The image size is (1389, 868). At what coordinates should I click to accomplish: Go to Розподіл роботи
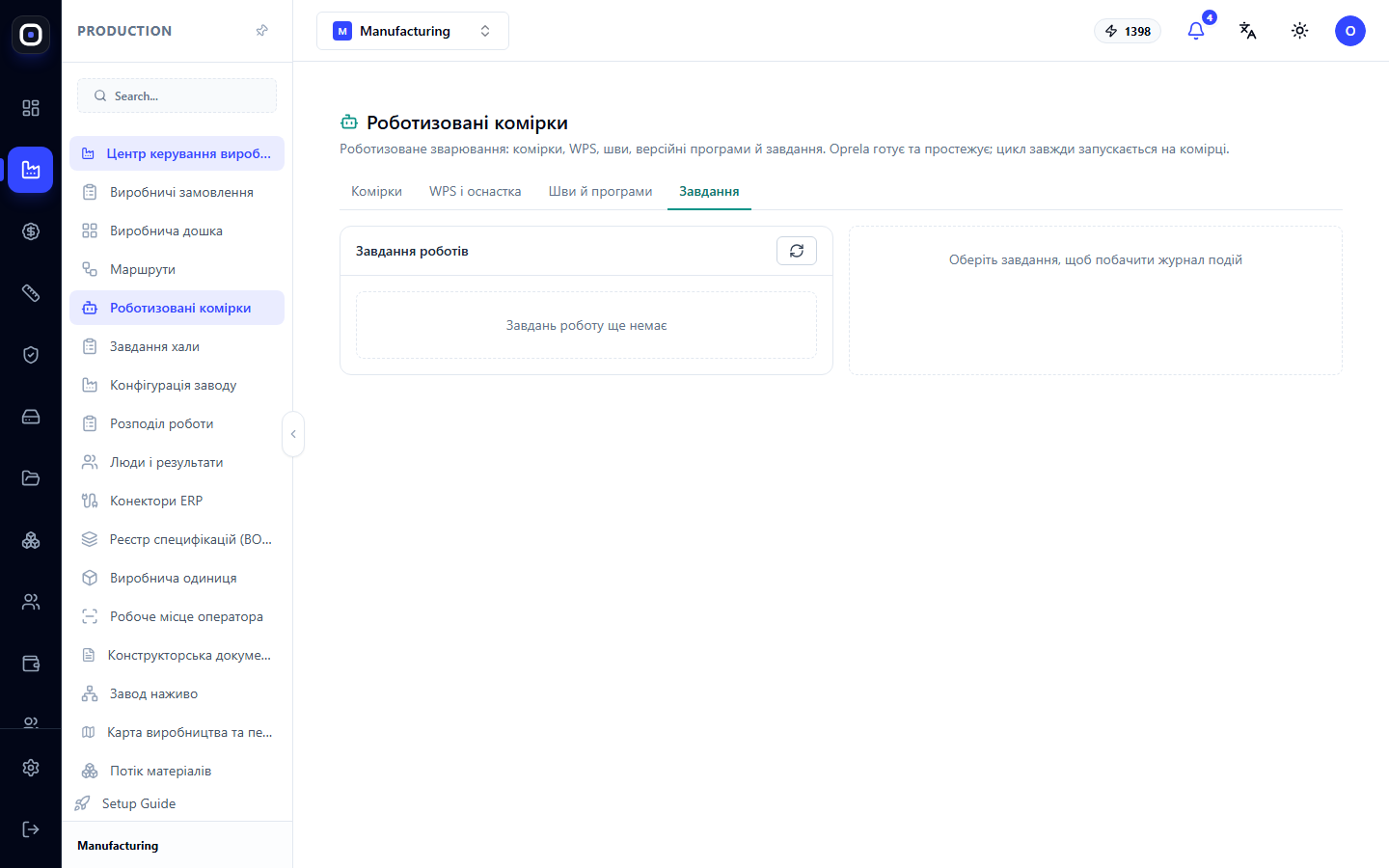point(177,423)
